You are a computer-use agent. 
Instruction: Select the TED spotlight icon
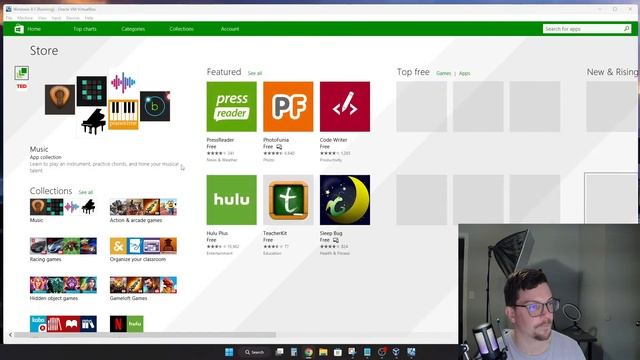point(22,86)
